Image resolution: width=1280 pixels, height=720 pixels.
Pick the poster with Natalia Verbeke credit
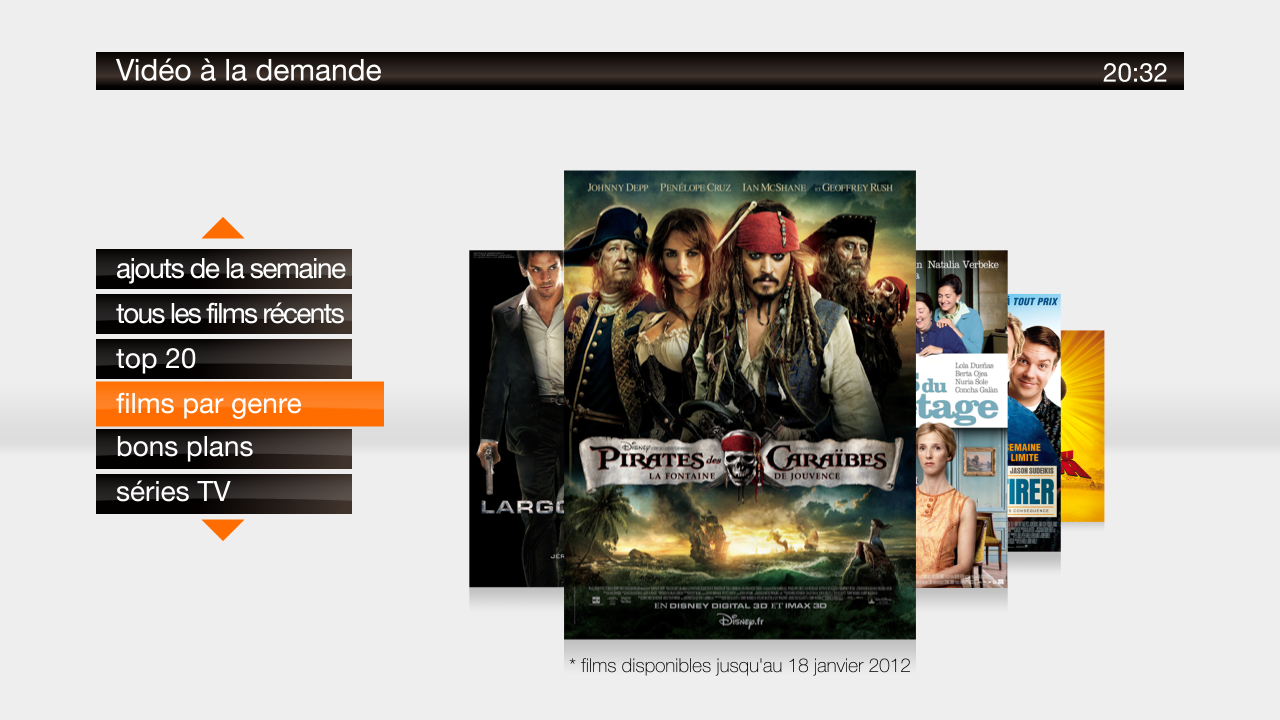click(x=962, y=418)
